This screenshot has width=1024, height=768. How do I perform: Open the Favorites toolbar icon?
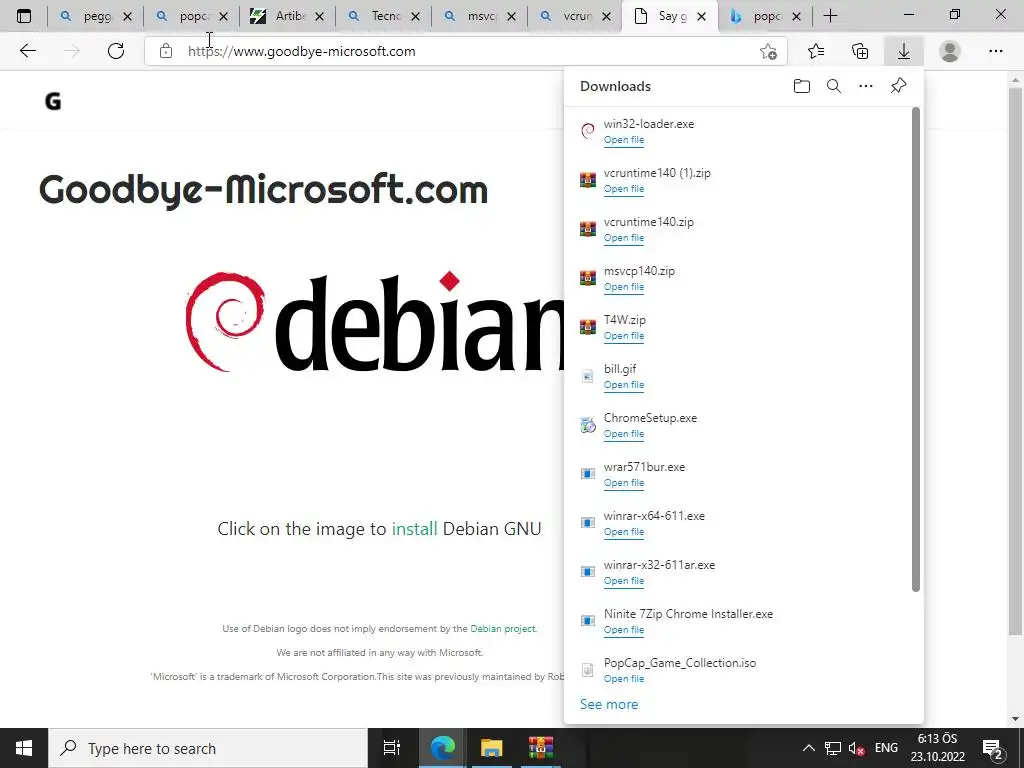coord(816,51)
